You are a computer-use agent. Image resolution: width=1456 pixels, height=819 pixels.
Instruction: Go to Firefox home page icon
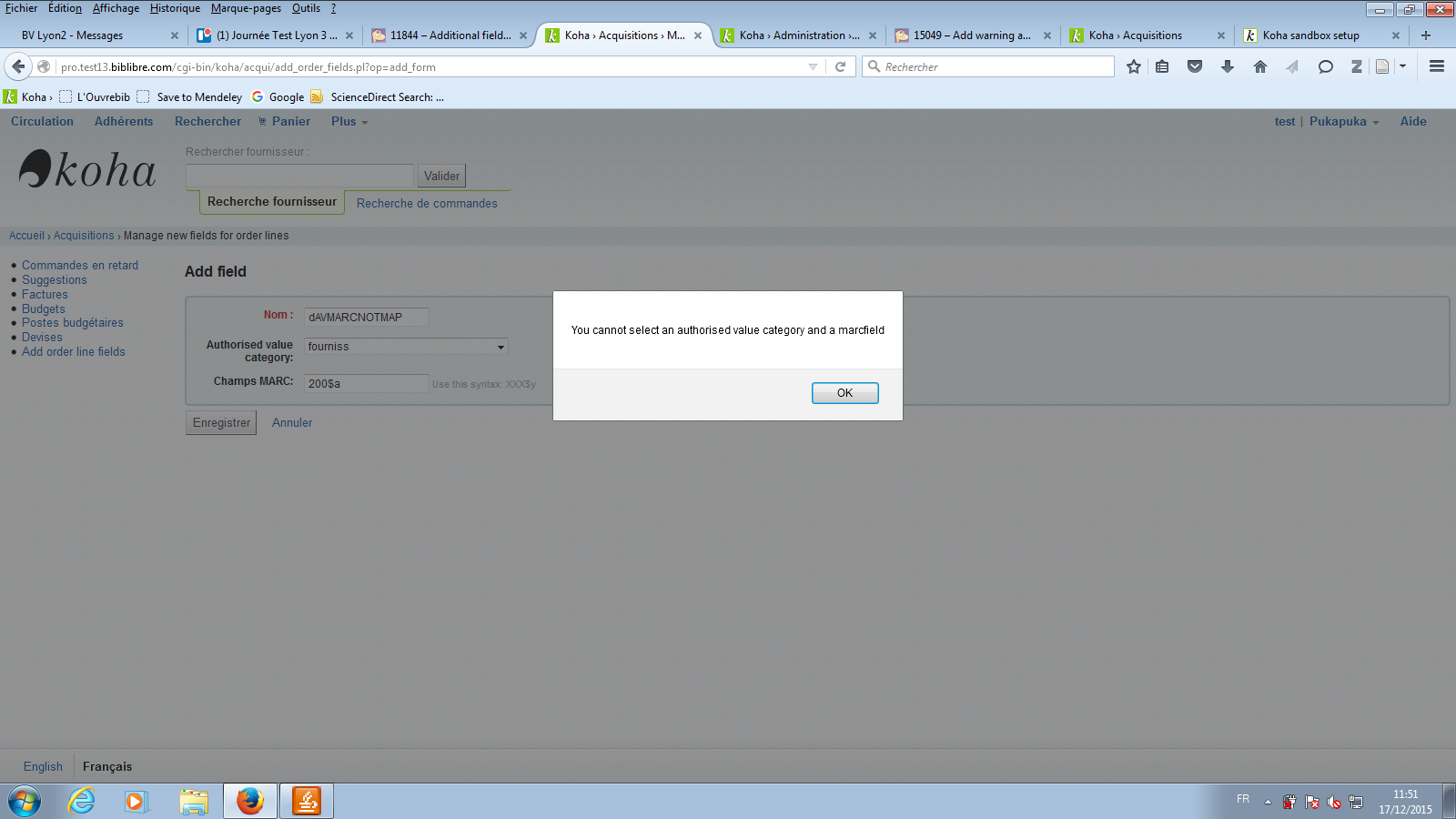tap(1260, 66)
